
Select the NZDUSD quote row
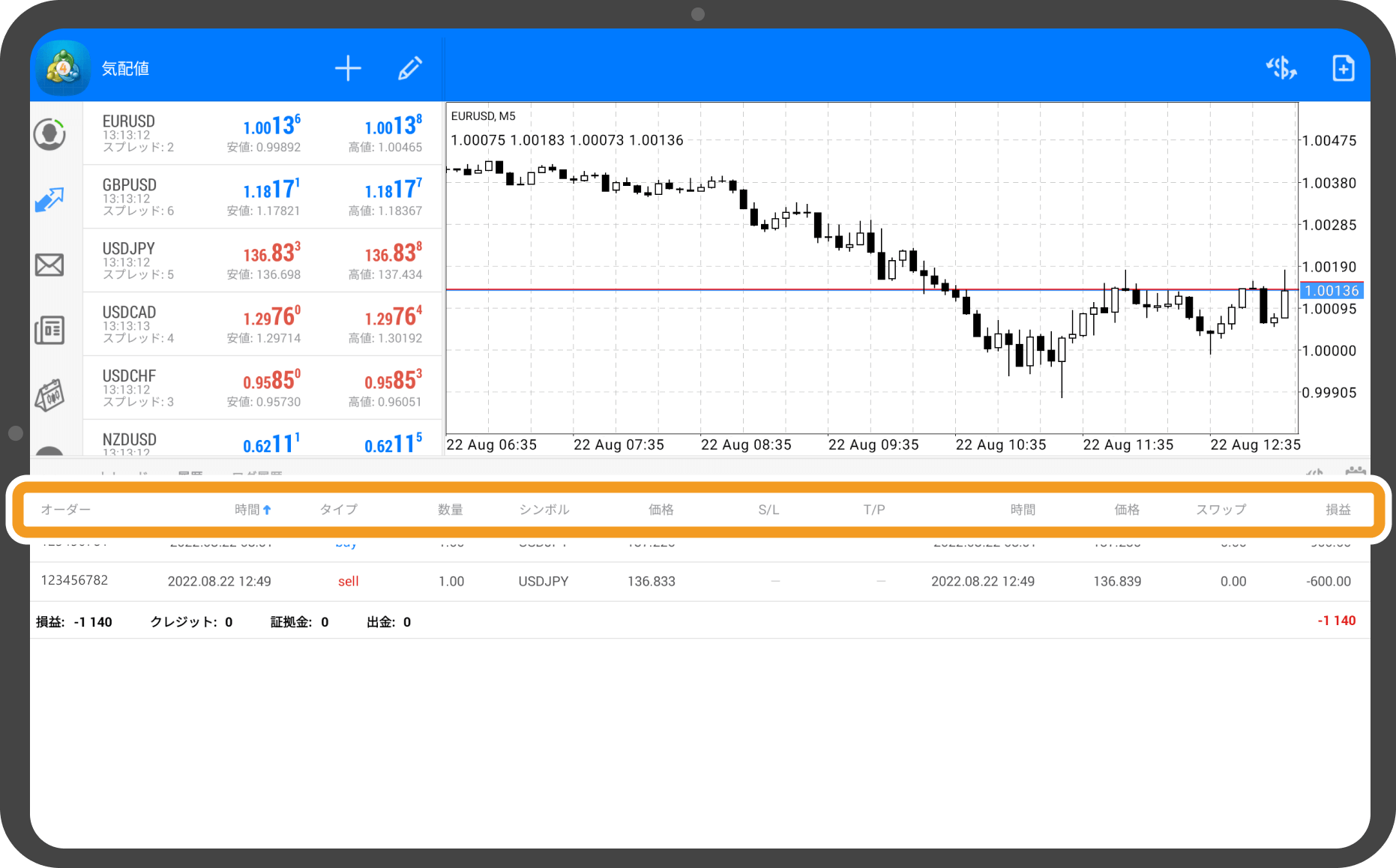tap(262, 438)
